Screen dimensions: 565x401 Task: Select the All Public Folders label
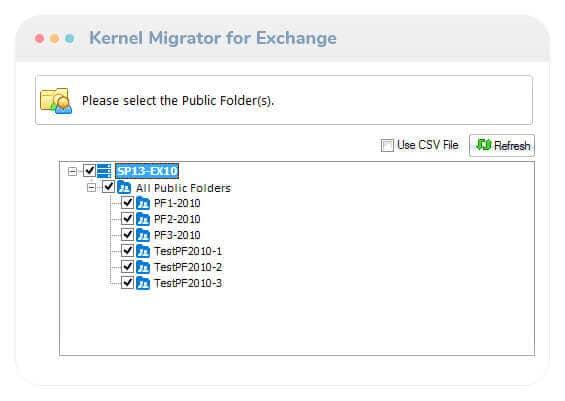[x=183, y=188]
